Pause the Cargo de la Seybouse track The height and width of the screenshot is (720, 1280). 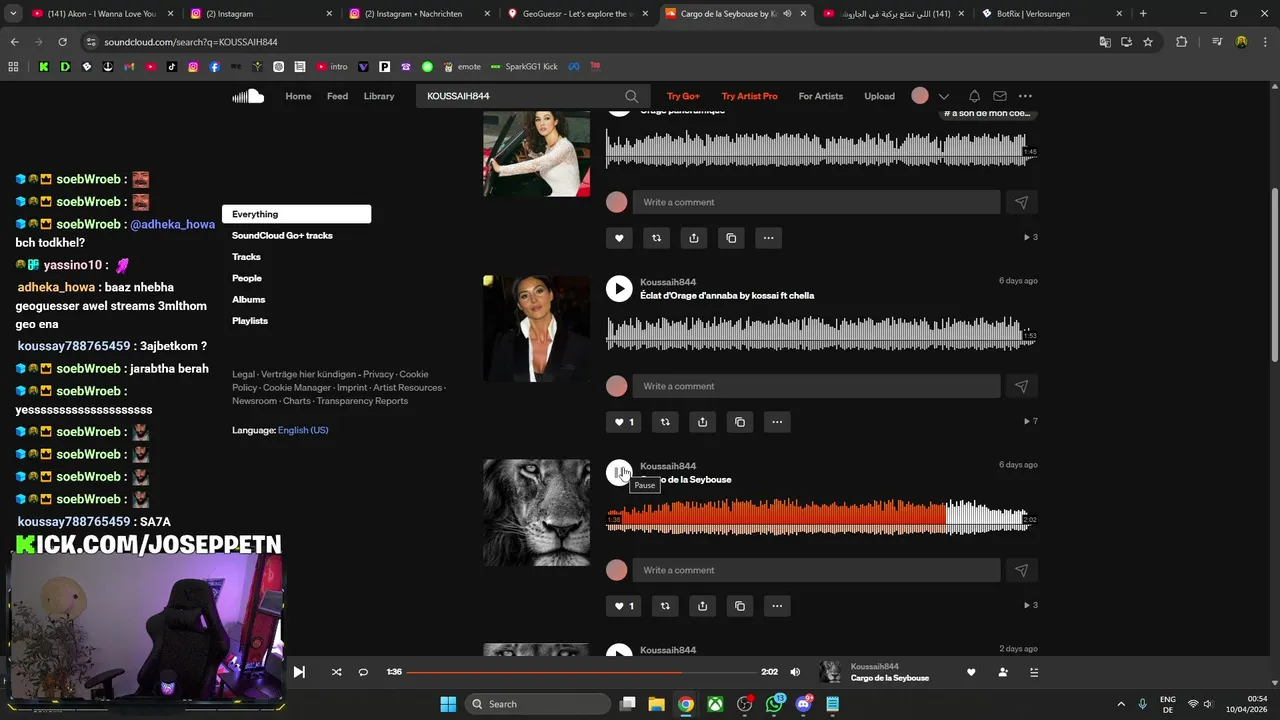coord(619,472)
